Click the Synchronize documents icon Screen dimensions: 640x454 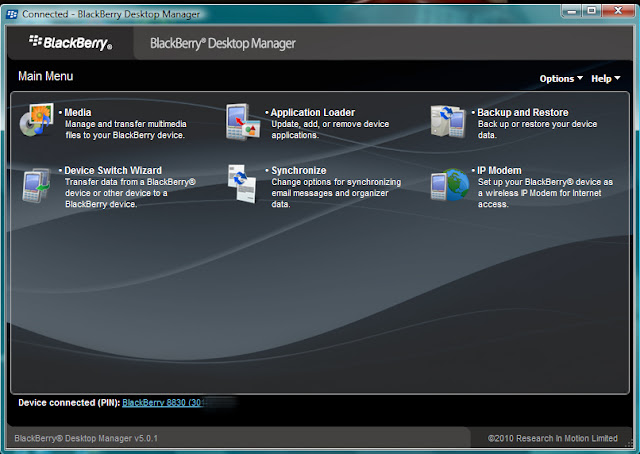(242, 183)
